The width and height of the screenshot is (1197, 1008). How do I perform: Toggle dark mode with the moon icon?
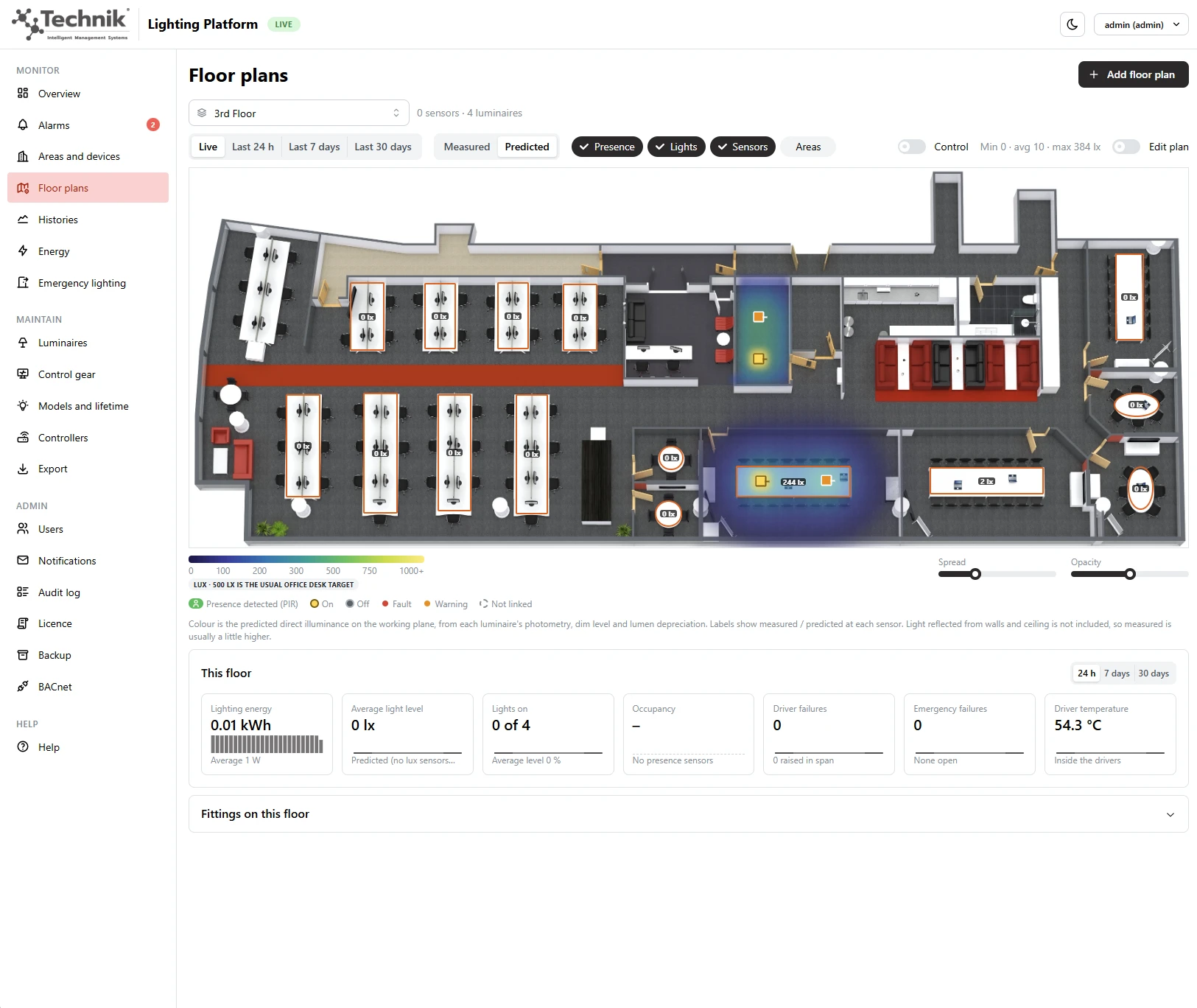point(1073,24)
